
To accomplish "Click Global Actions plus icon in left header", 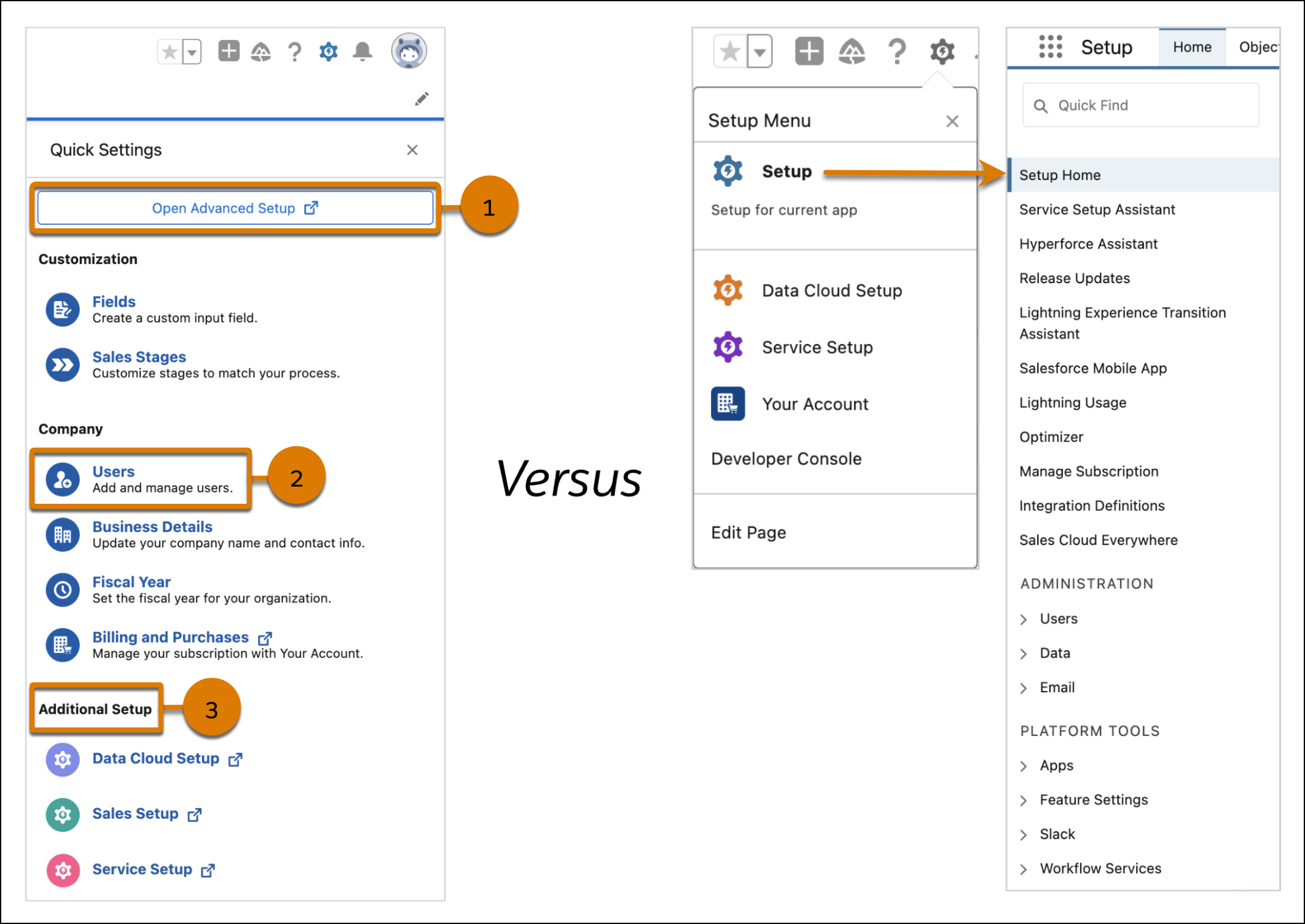I will click(229, 51).
